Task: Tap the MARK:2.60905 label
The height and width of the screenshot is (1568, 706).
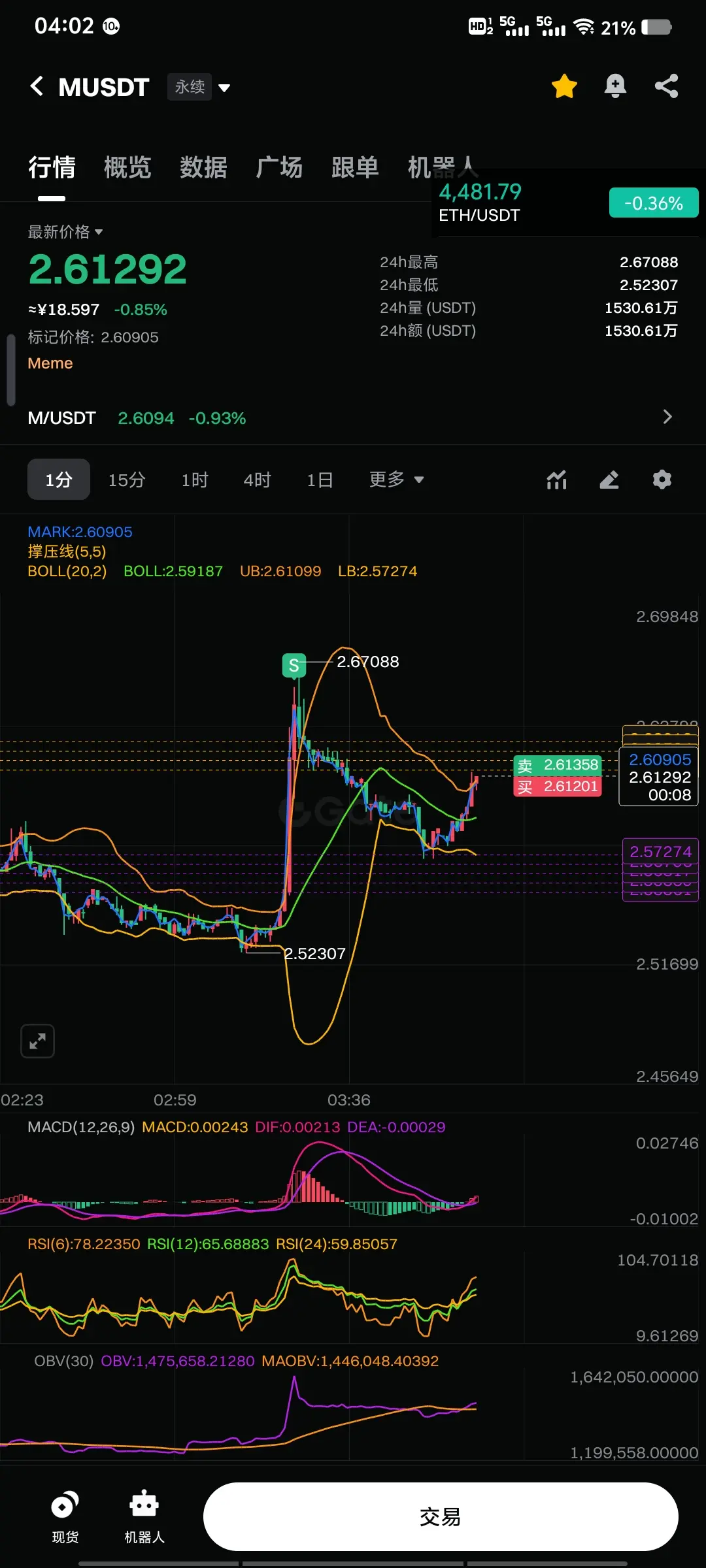Action: click(x=80, y=532)
